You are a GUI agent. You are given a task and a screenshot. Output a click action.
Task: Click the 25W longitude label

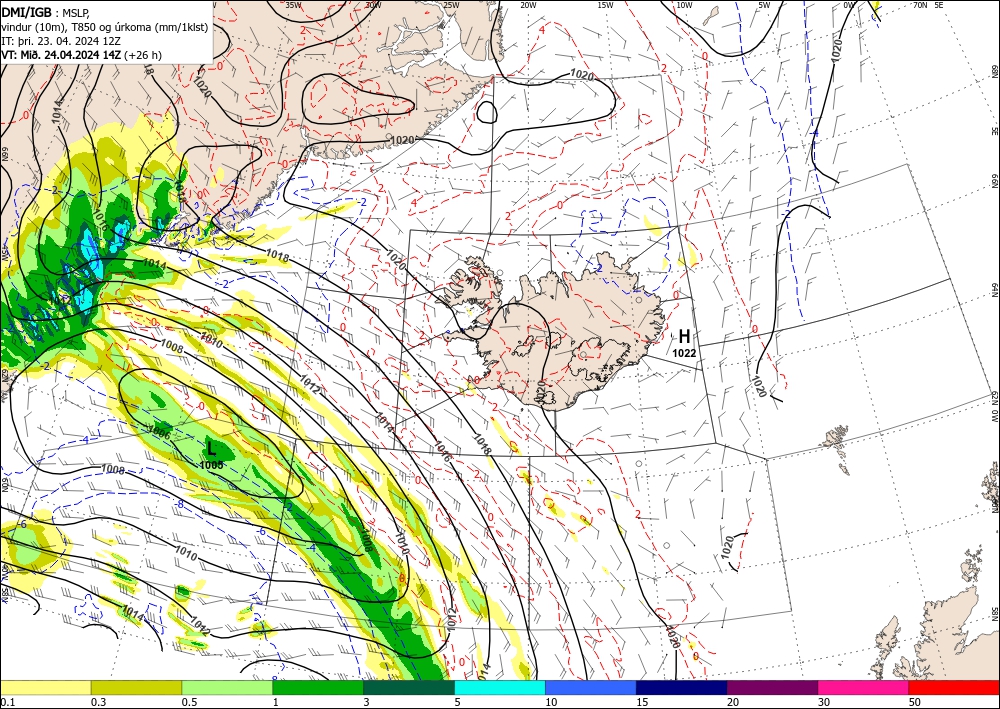[x=451, y=5]
